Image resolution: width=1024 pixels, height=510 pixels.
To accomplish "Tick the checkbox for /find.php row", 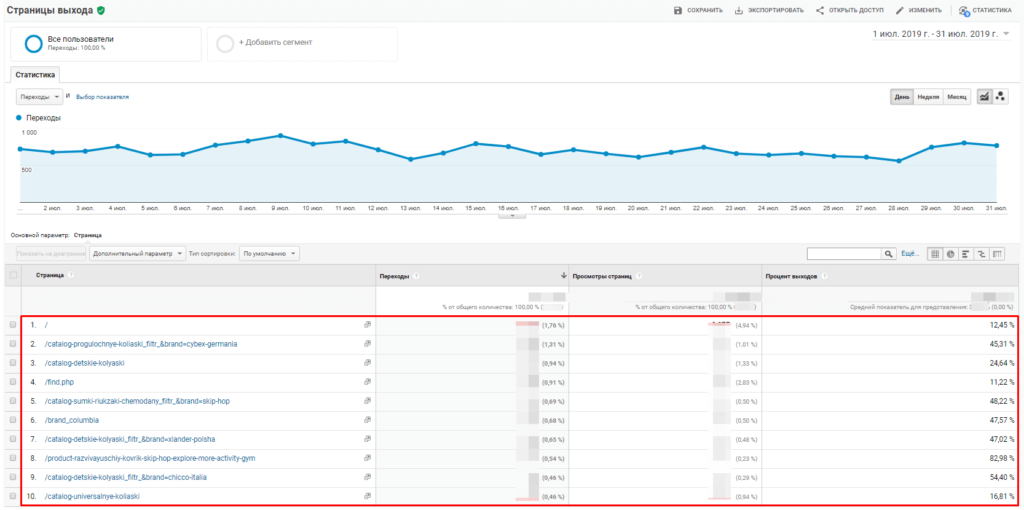I will 13,381.
